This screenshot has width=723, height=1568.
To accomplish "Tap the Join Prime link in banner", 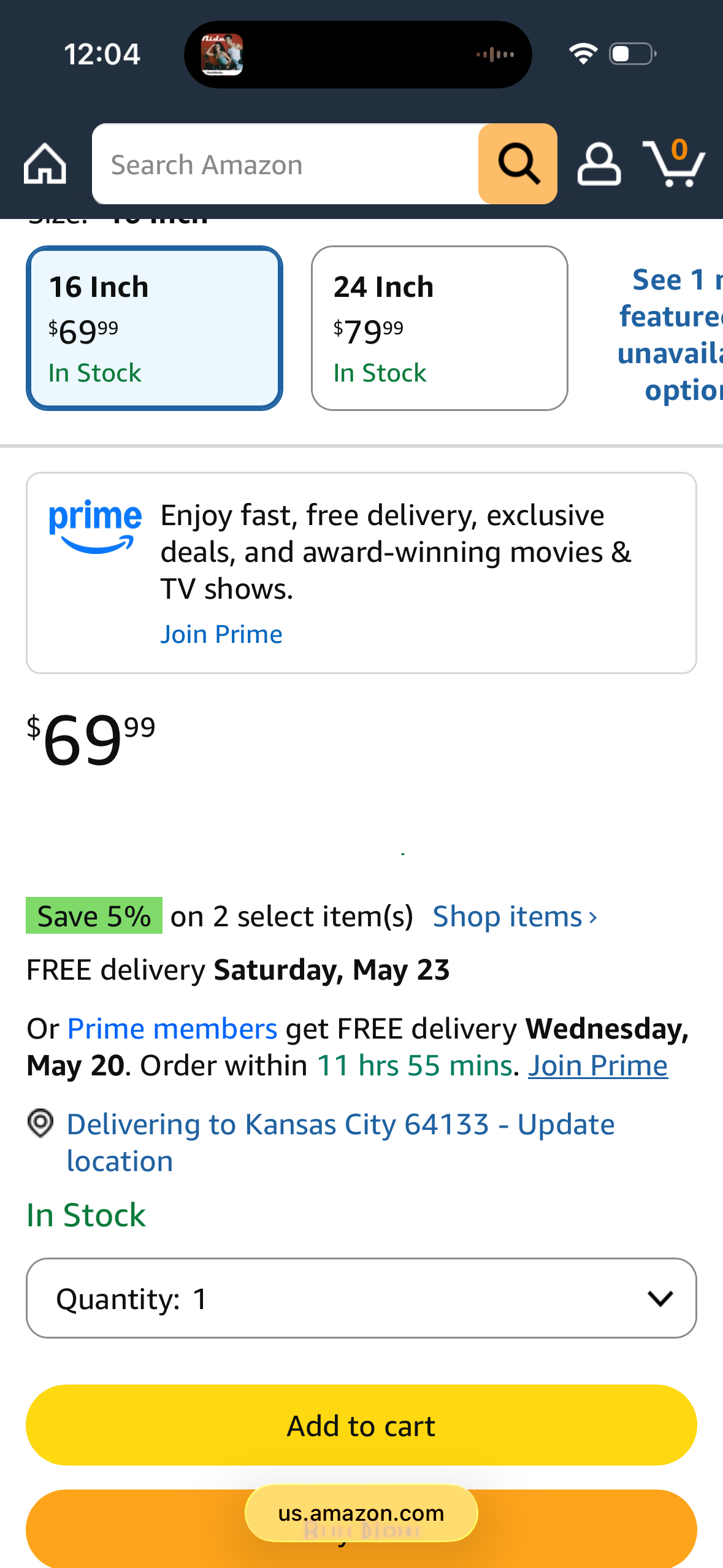I will coord(221,634).
